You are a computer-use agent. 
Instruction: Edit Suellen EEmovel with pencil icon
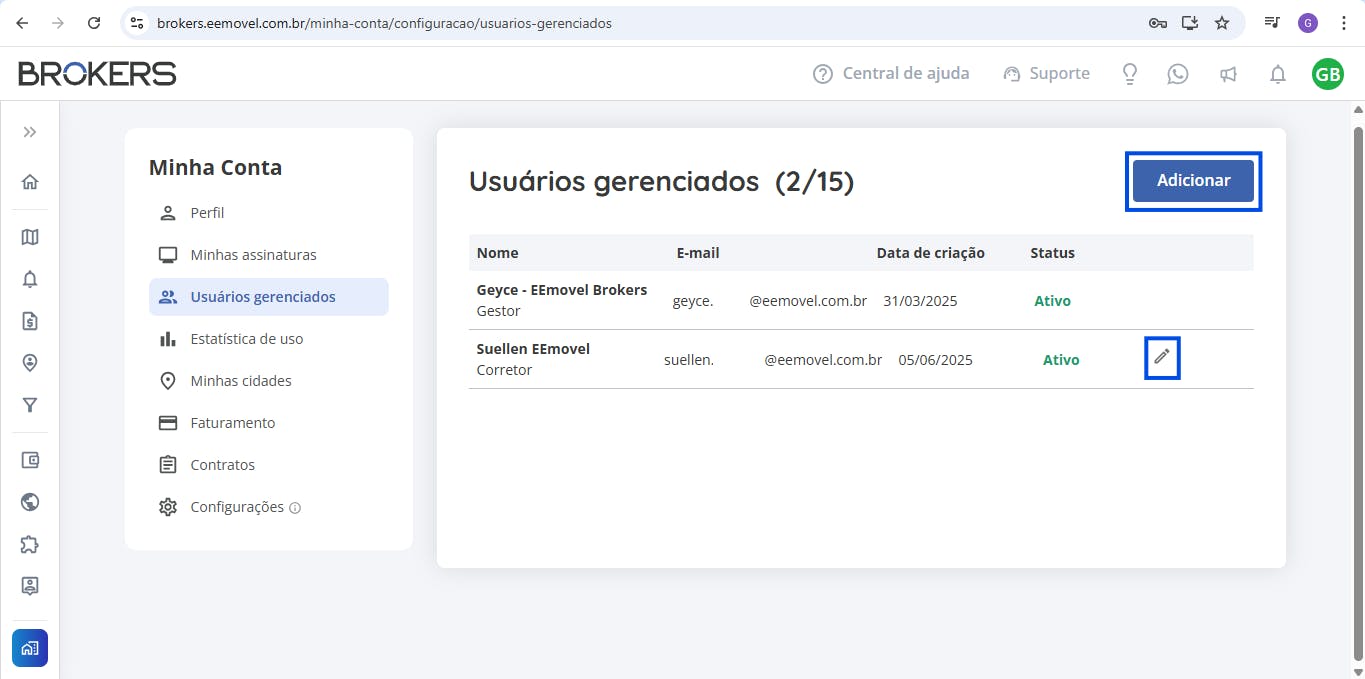point(1161,357)
